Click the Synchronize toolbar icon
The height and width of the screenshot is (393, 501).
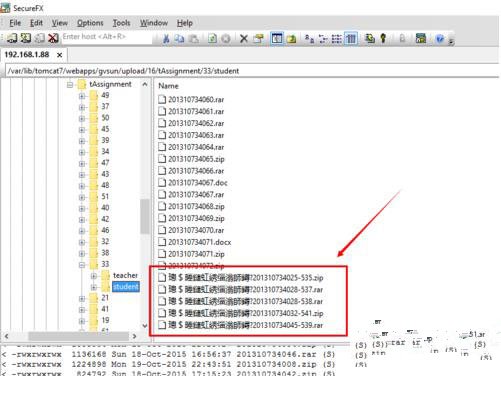(x=369, y=39)
